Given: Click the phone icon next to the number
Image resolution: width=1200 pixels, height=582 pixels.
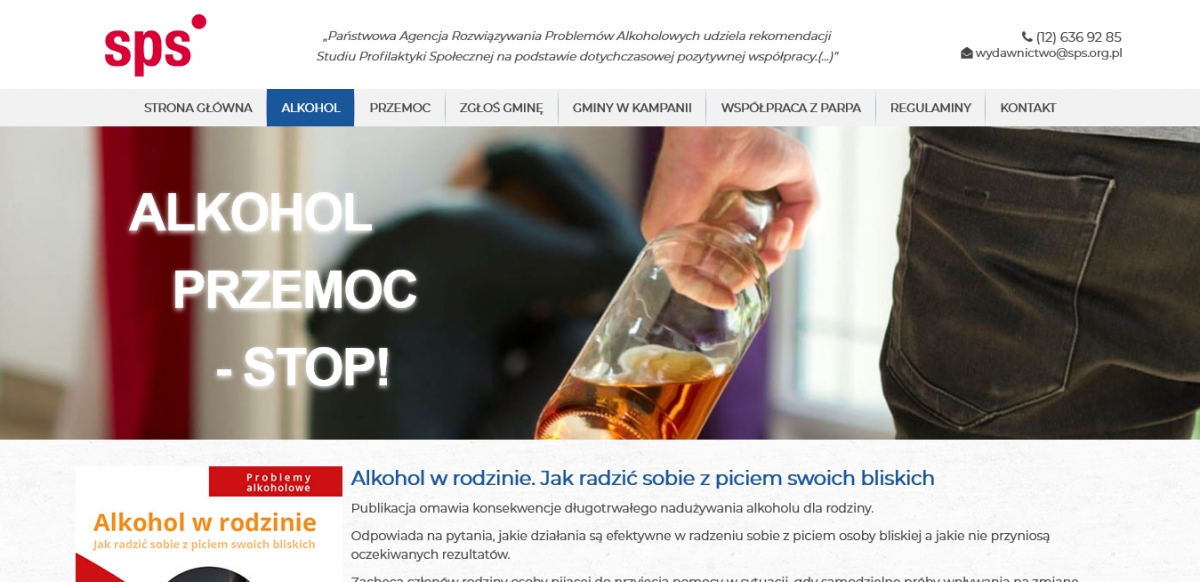Looking at the screenshot, I should (1027, 37).
